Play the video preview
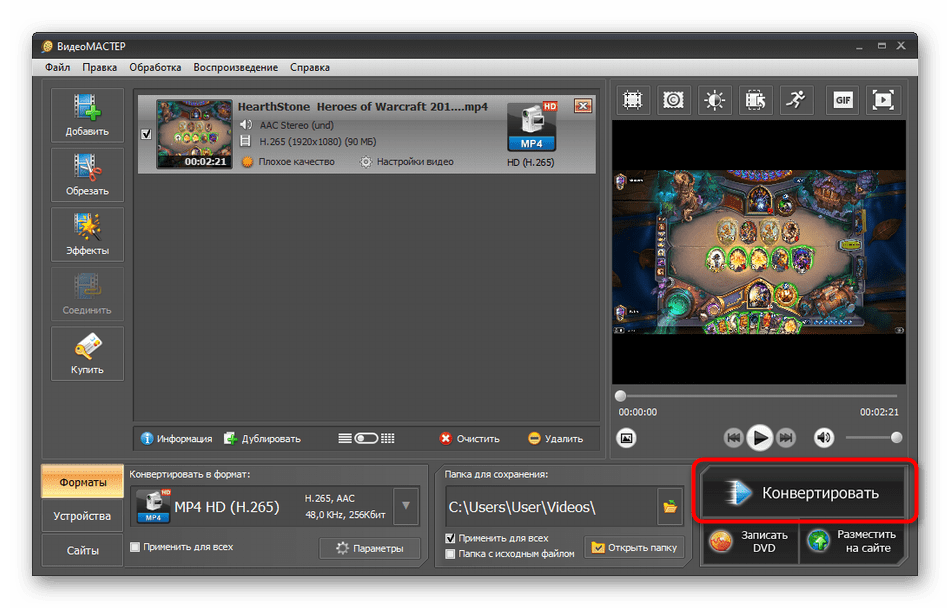 click(760, 437)
